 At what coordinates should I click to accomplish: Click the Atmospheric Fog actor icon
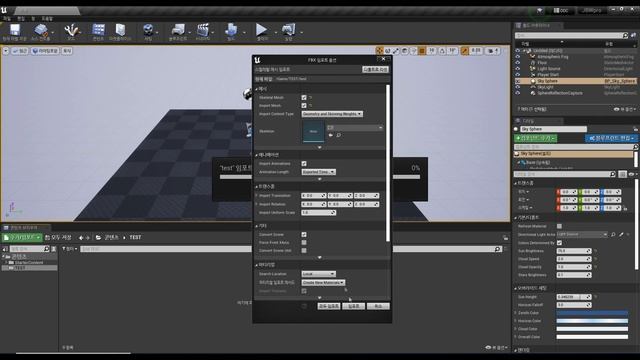pyautogui.click(x=533, y=57)
